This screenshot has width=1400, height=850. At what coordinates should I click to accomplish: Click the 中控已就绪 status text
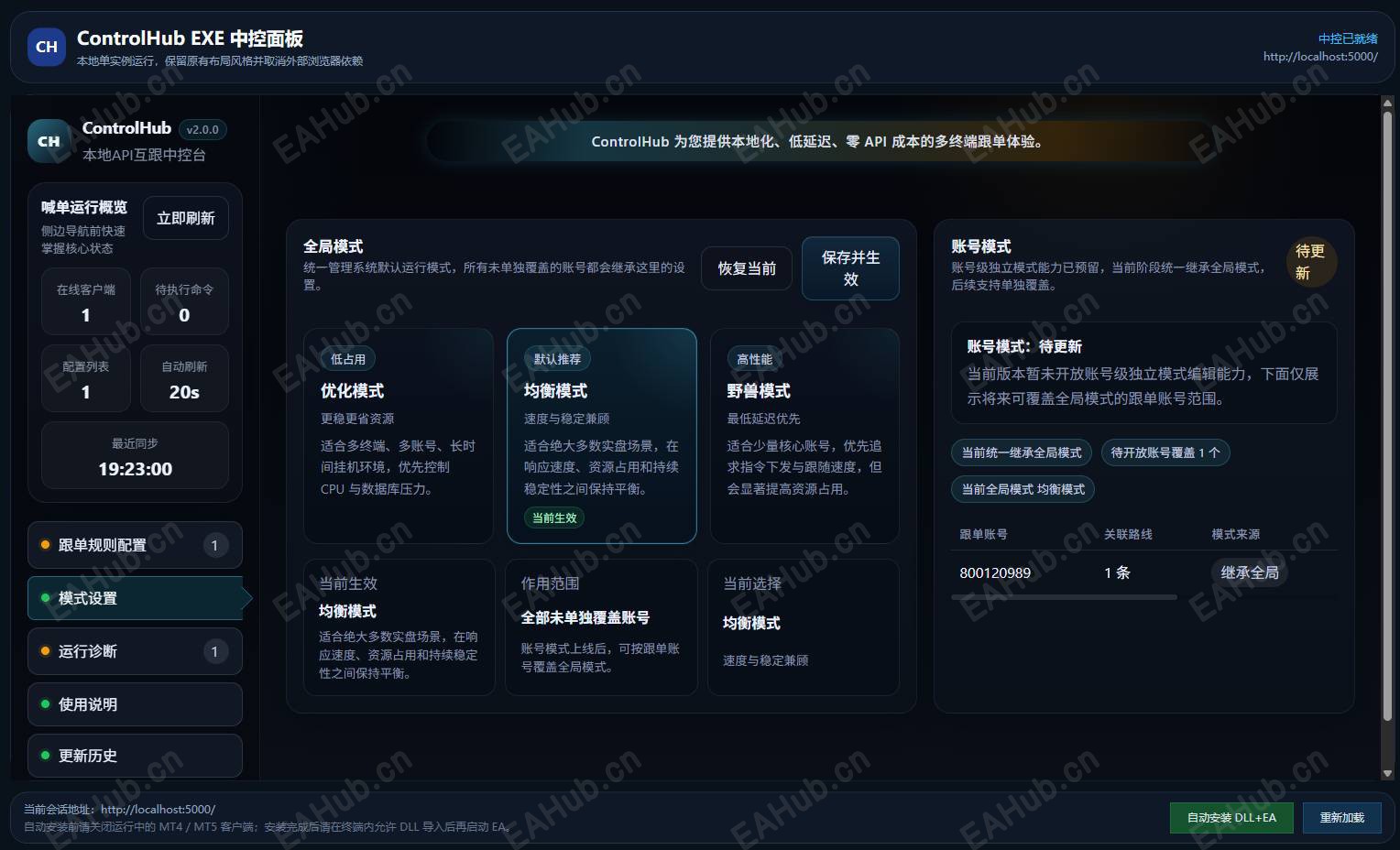1348,38
